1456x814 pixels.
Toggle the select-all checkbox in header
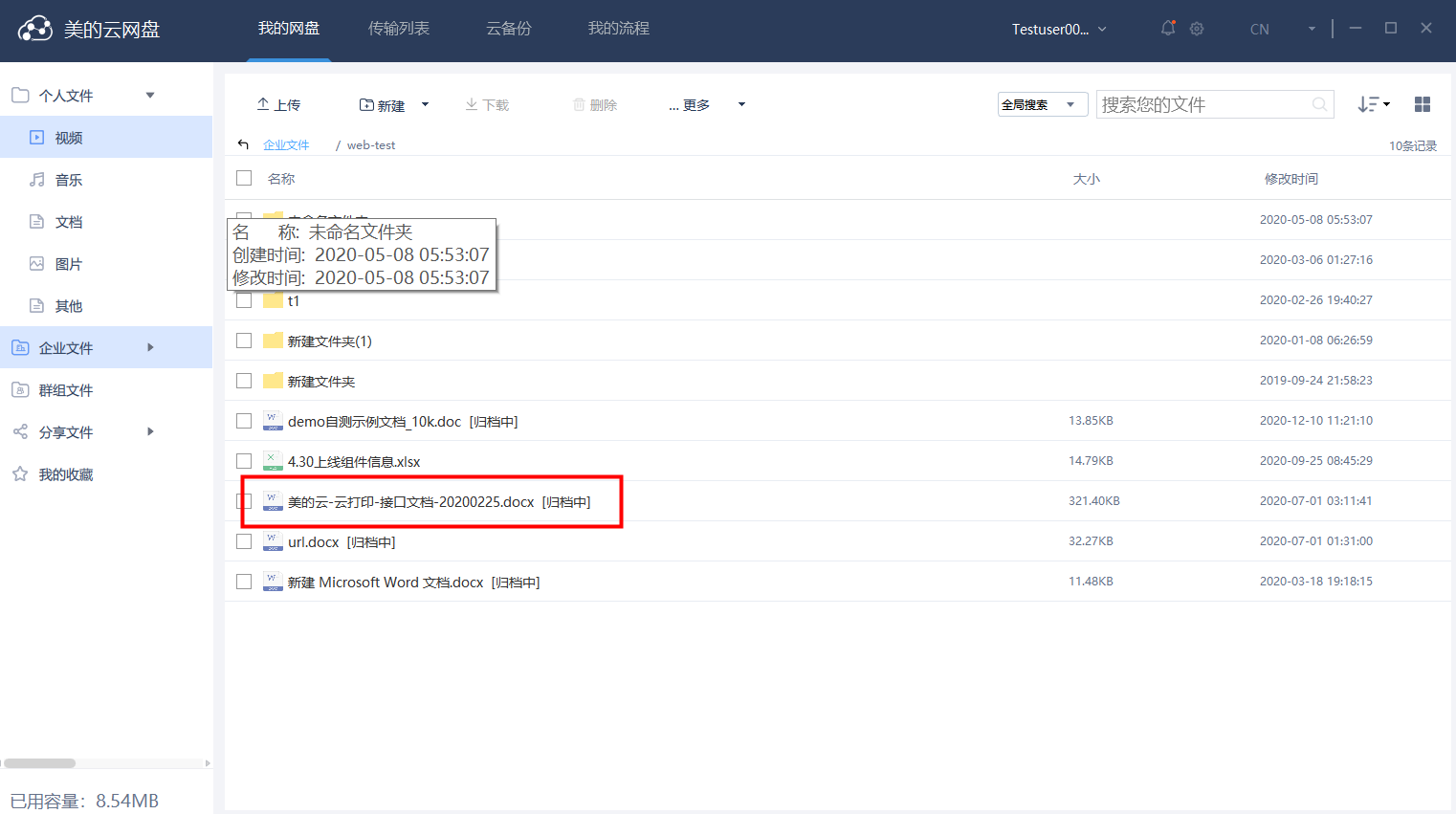244,178
